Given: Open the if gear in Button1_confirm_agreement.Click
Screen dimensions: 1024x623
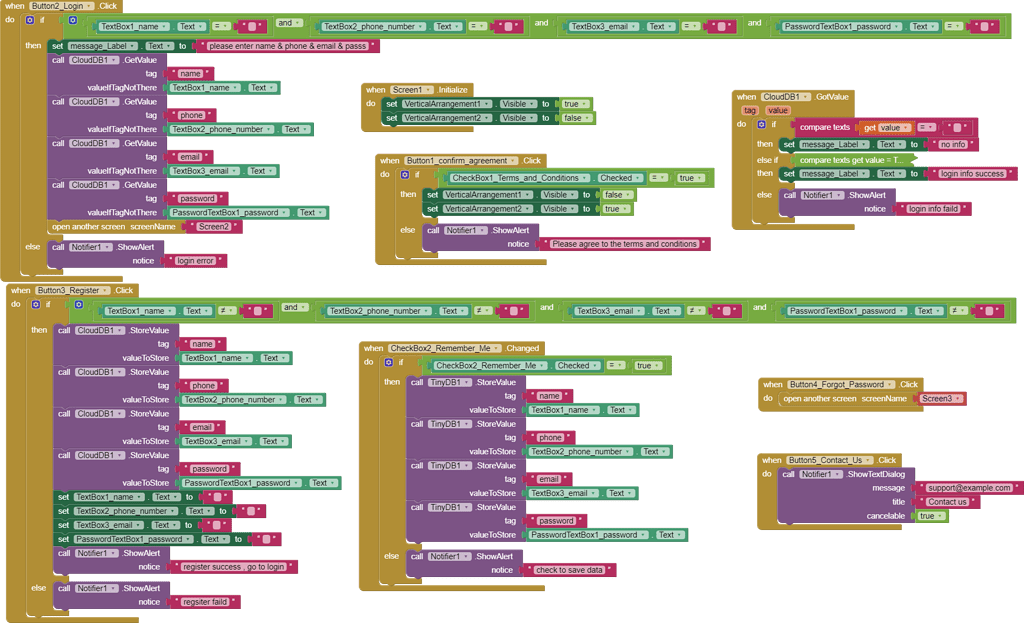Looking at the screenshot, I should pyautogui.click(x=404, y=174).
